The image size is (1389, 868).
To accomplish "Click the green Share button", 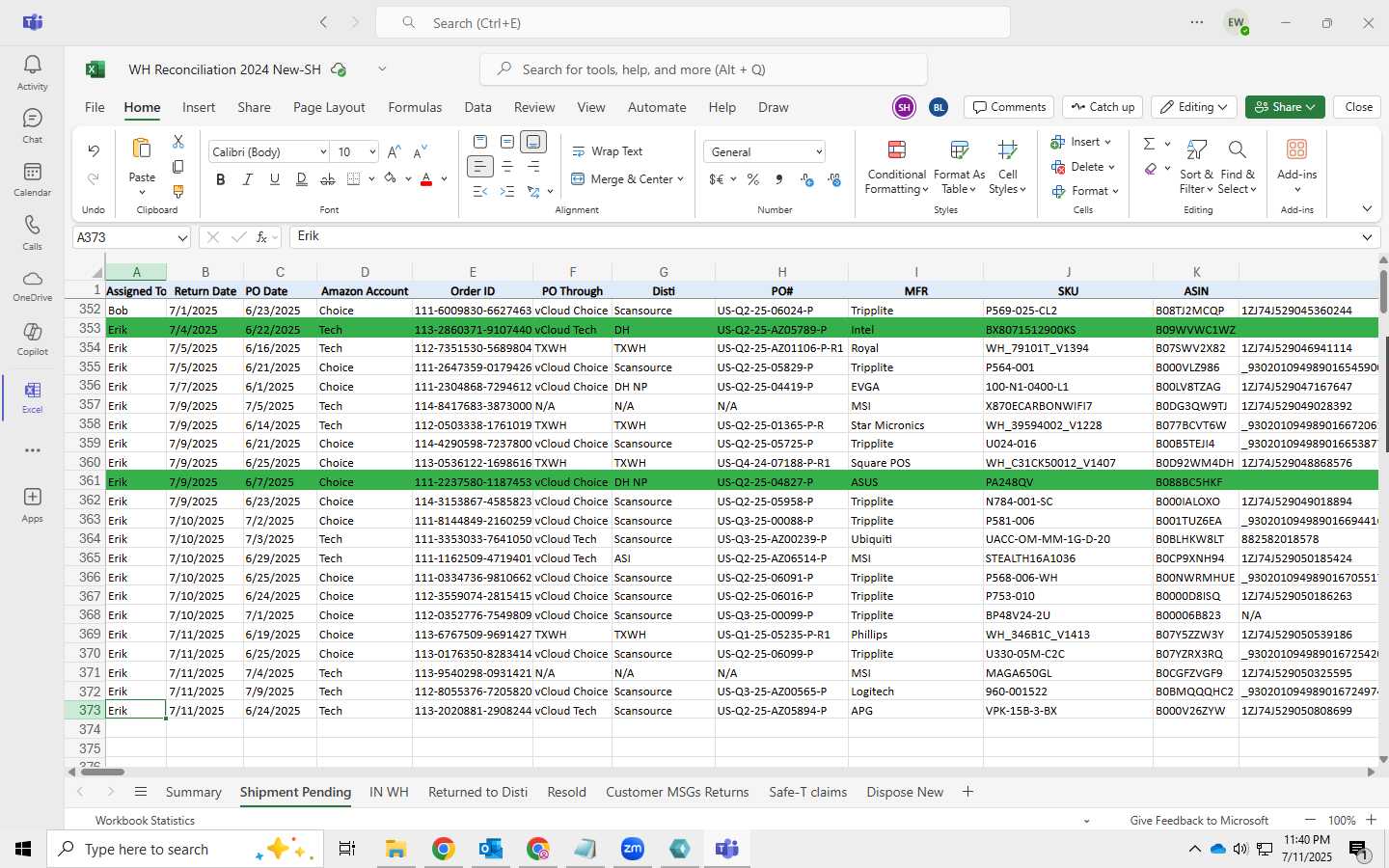I will pyautogui.click(x=1285, y=107).
